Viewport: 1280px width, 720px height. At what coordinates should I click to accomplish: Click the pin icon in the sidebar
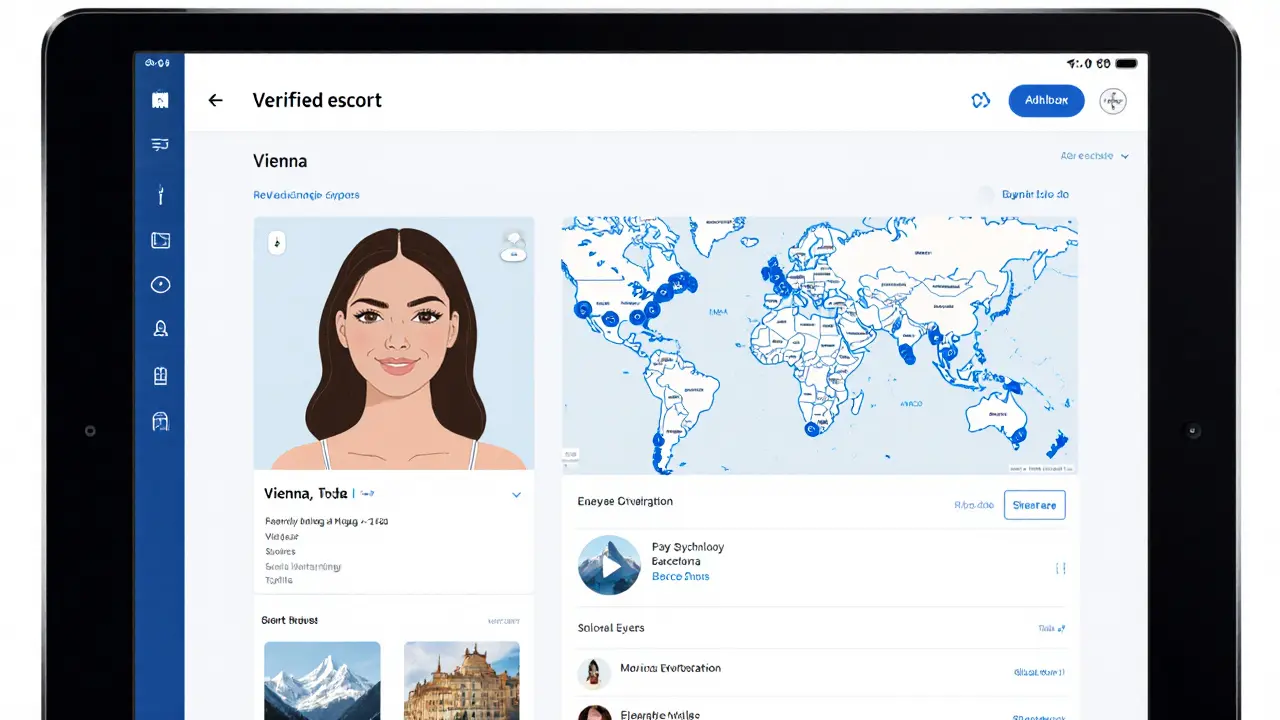(x=160, y=193)
